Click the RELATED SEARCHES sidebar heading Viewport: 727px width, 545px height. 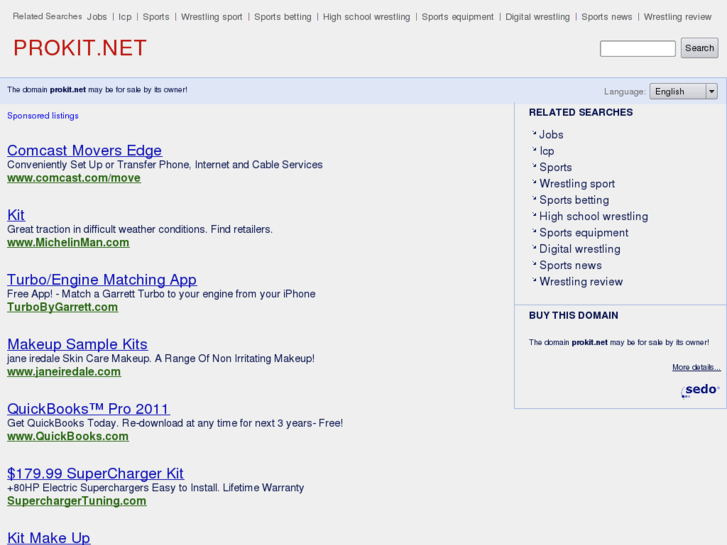[580, 113]
